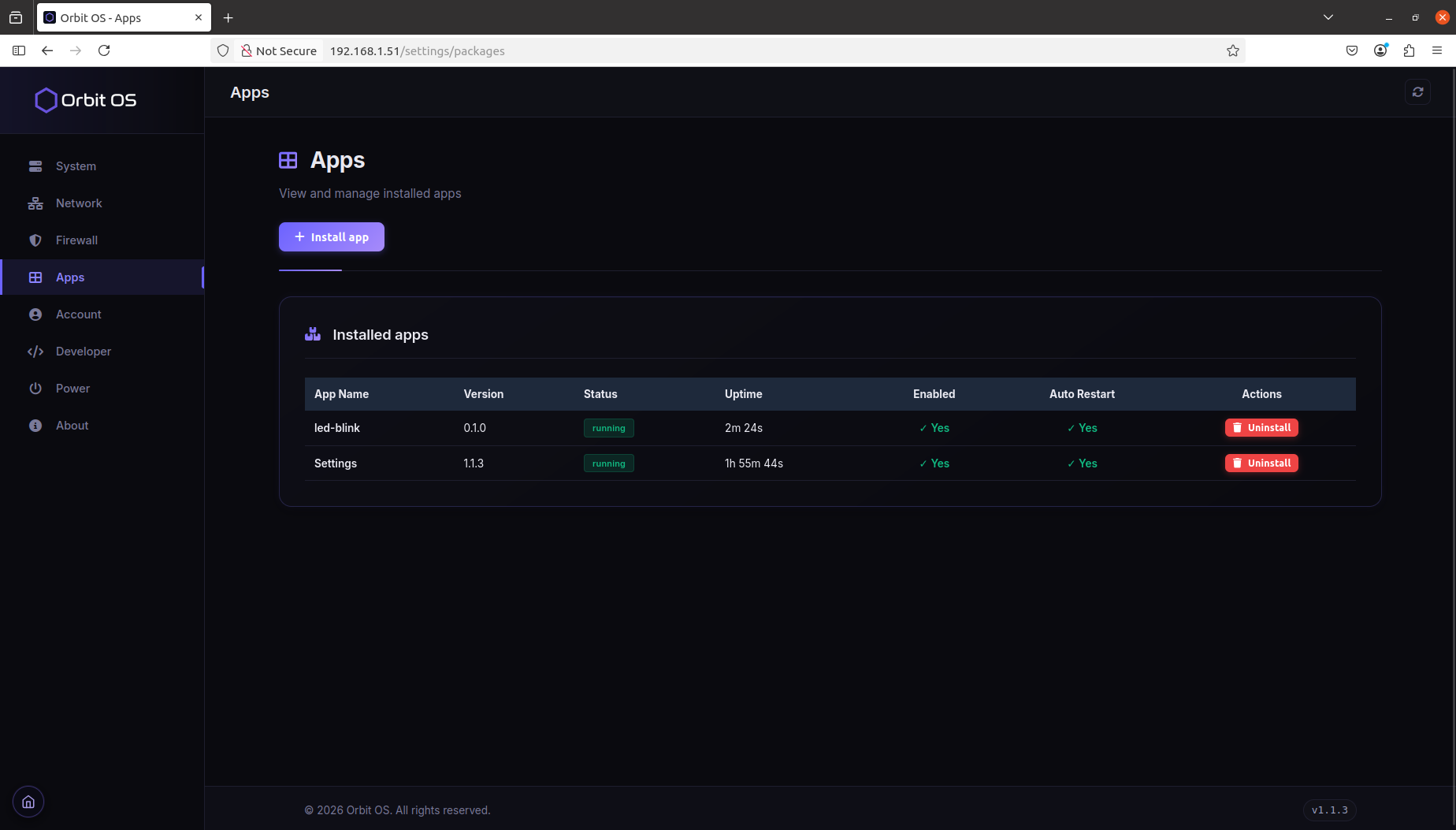Click Enabled Yes for led-blink

[x=934, y=428]
